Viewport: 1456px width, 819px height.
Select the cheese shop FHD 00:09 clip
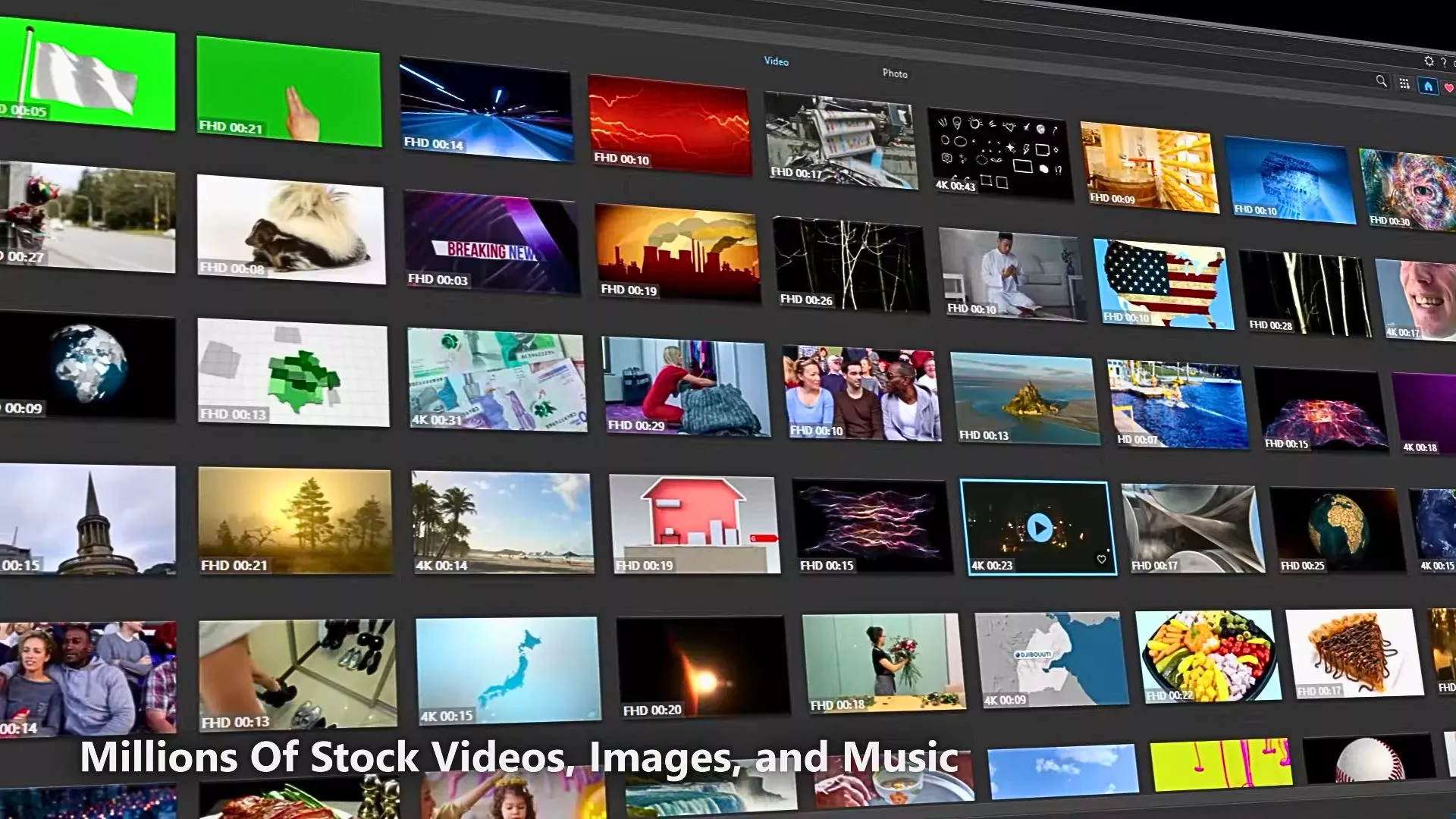(1149, 167)
